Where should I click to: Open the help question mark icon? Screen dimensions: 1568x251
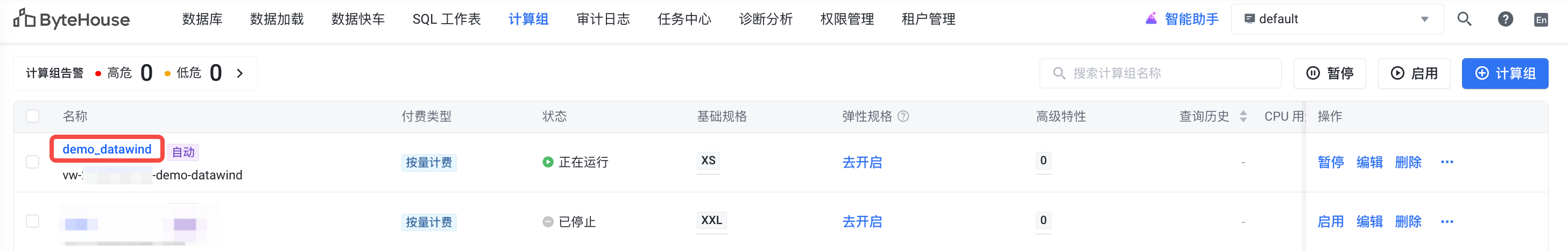tap(1505, 19)
